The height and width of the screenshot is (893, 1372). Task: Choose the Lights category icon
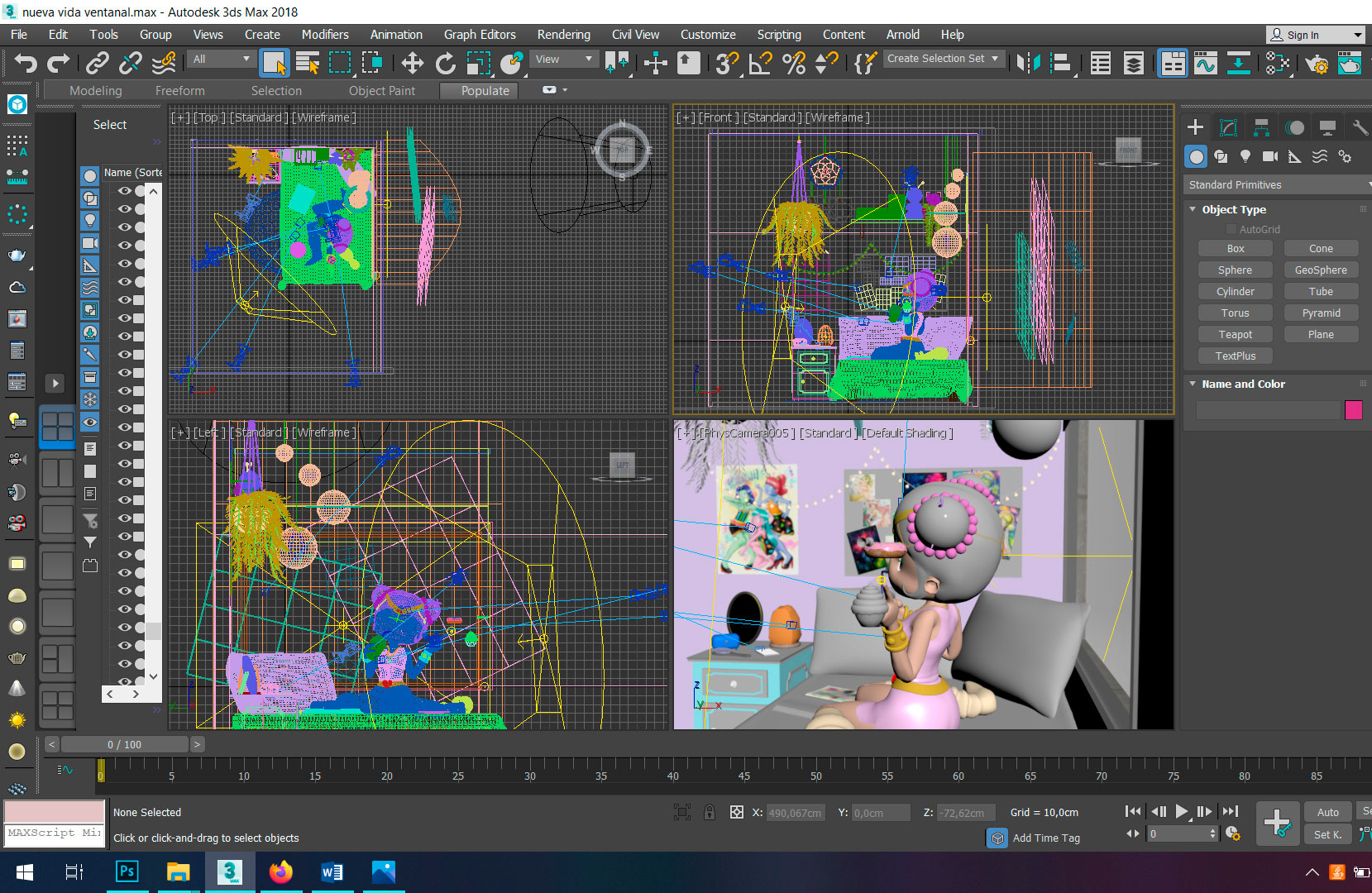tap(1245, 156)
